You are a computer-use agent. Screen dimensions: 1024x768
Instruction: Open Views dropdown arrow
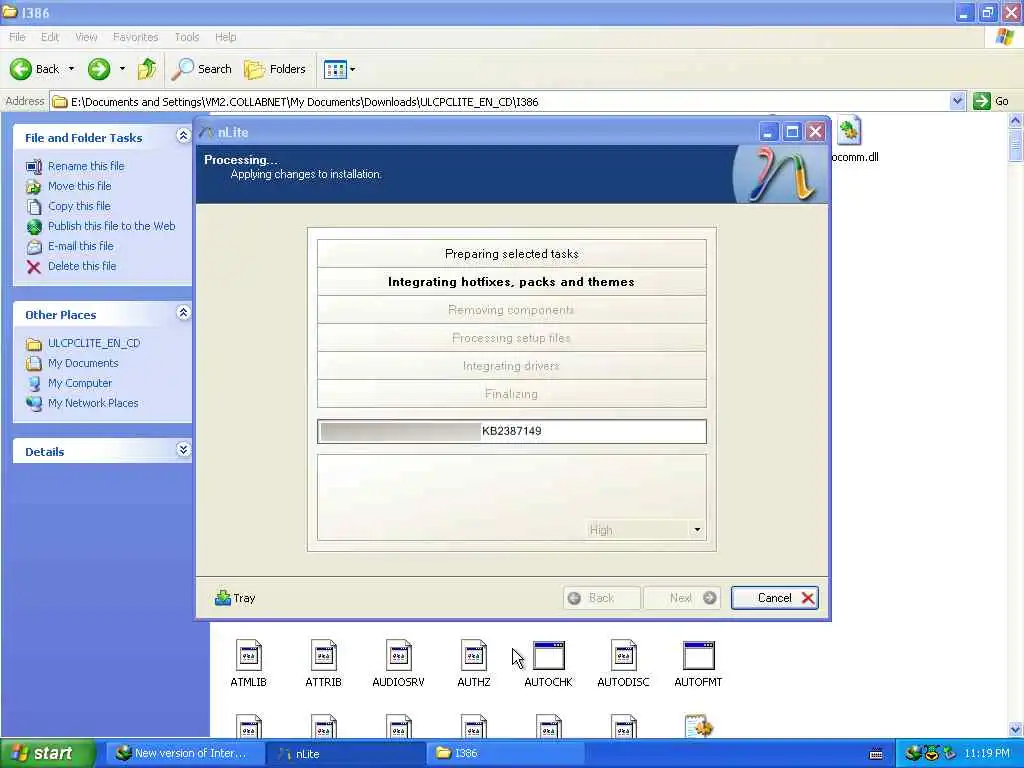tap(353, 69)
